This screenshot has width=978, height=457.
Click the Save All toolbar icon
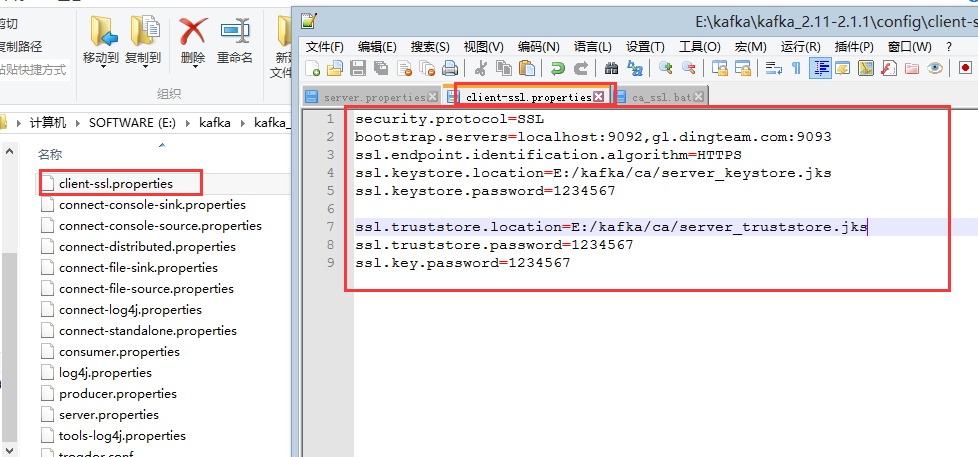tap(380, 69)
